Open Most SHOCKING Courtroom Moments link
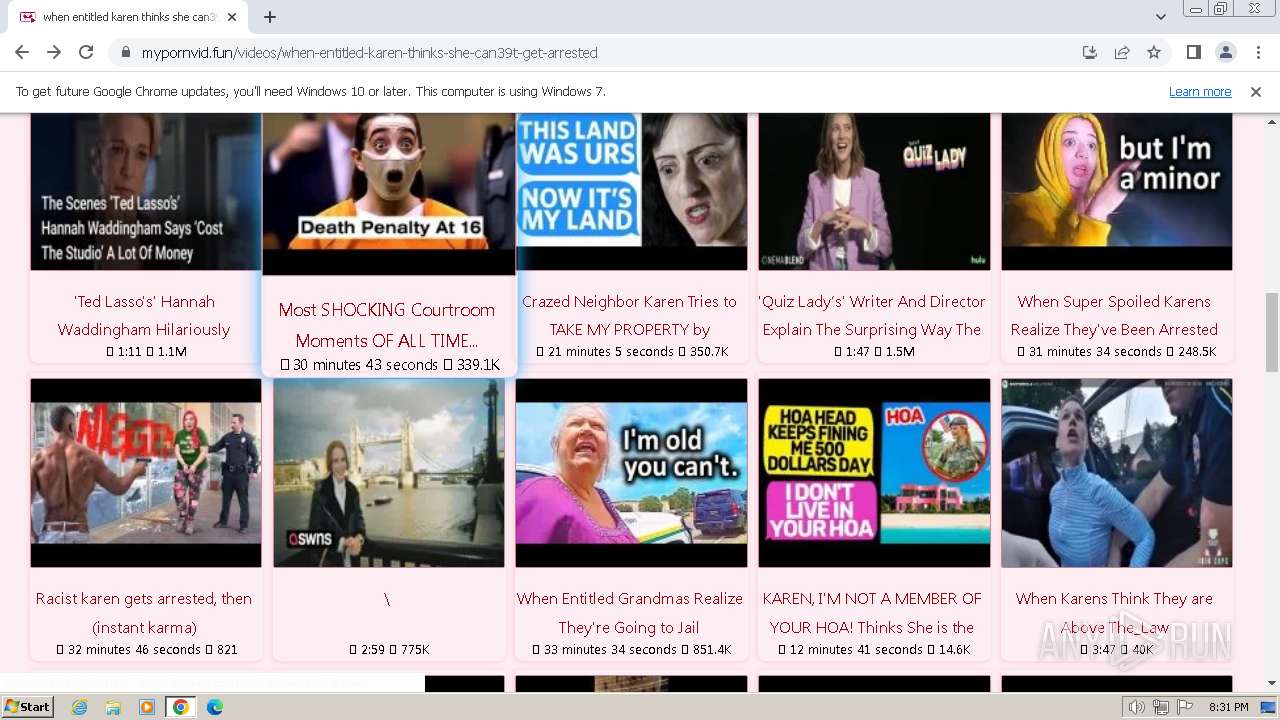 coord(387,325)
